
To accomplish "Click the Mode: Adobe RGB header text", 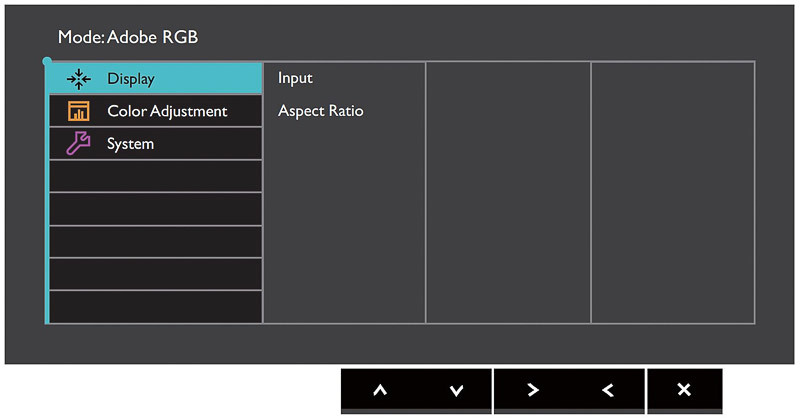I will [128, 37].
